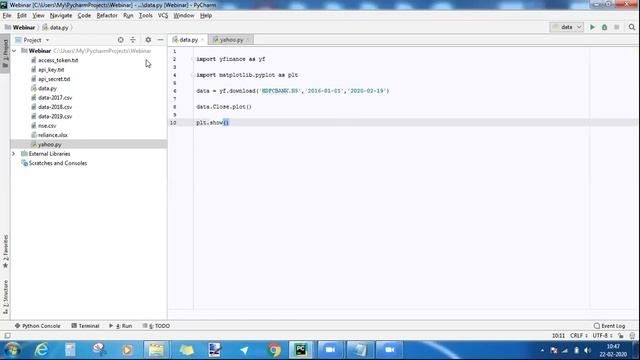Open the VCS menu
Screen dimensions: 640x360
pyautogui.click(x=163, y=16)
